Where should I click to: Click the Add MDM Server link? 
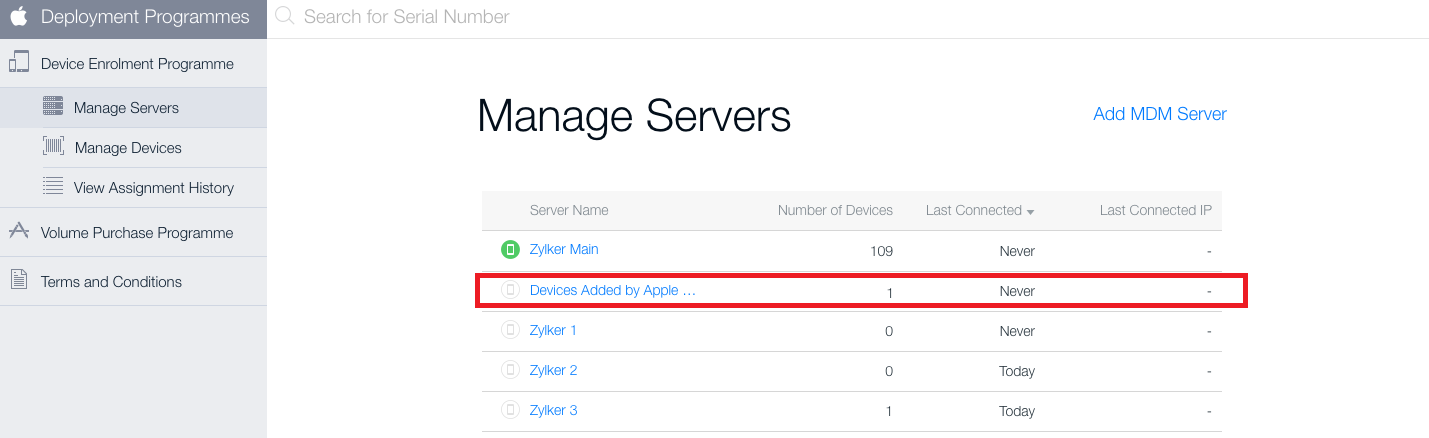[x=1159, y=114]
